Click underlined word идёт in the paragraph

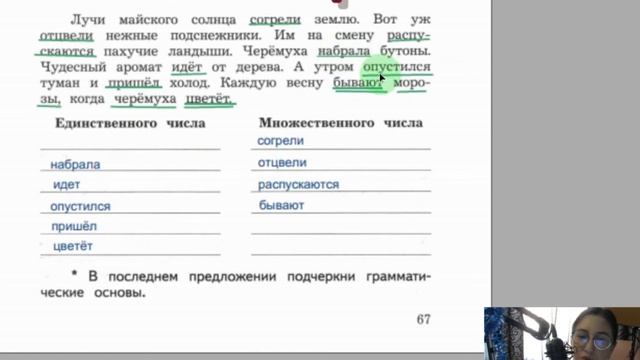[x=187, y=67]
